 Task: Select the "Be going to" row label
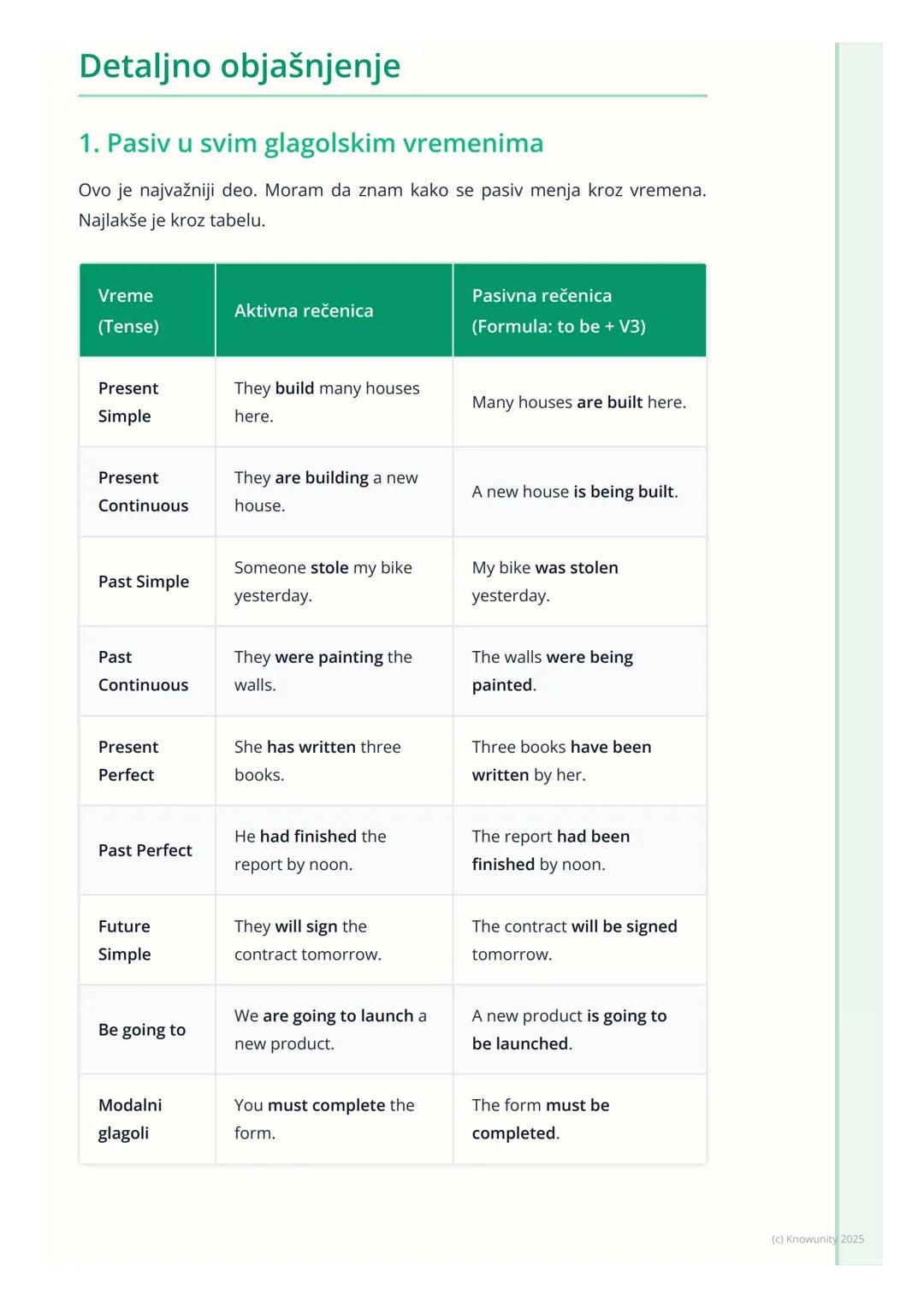(142, 1030)
